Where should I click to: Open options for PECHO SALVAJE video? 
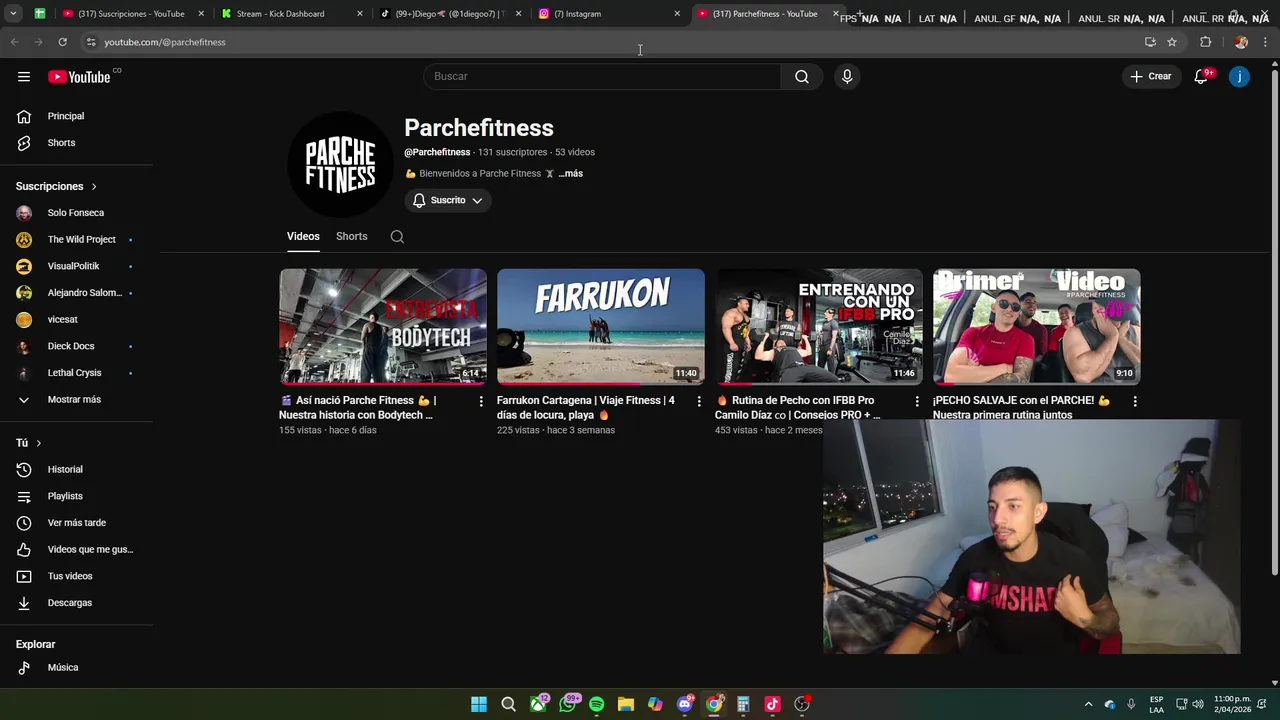tap(1135, 401)
